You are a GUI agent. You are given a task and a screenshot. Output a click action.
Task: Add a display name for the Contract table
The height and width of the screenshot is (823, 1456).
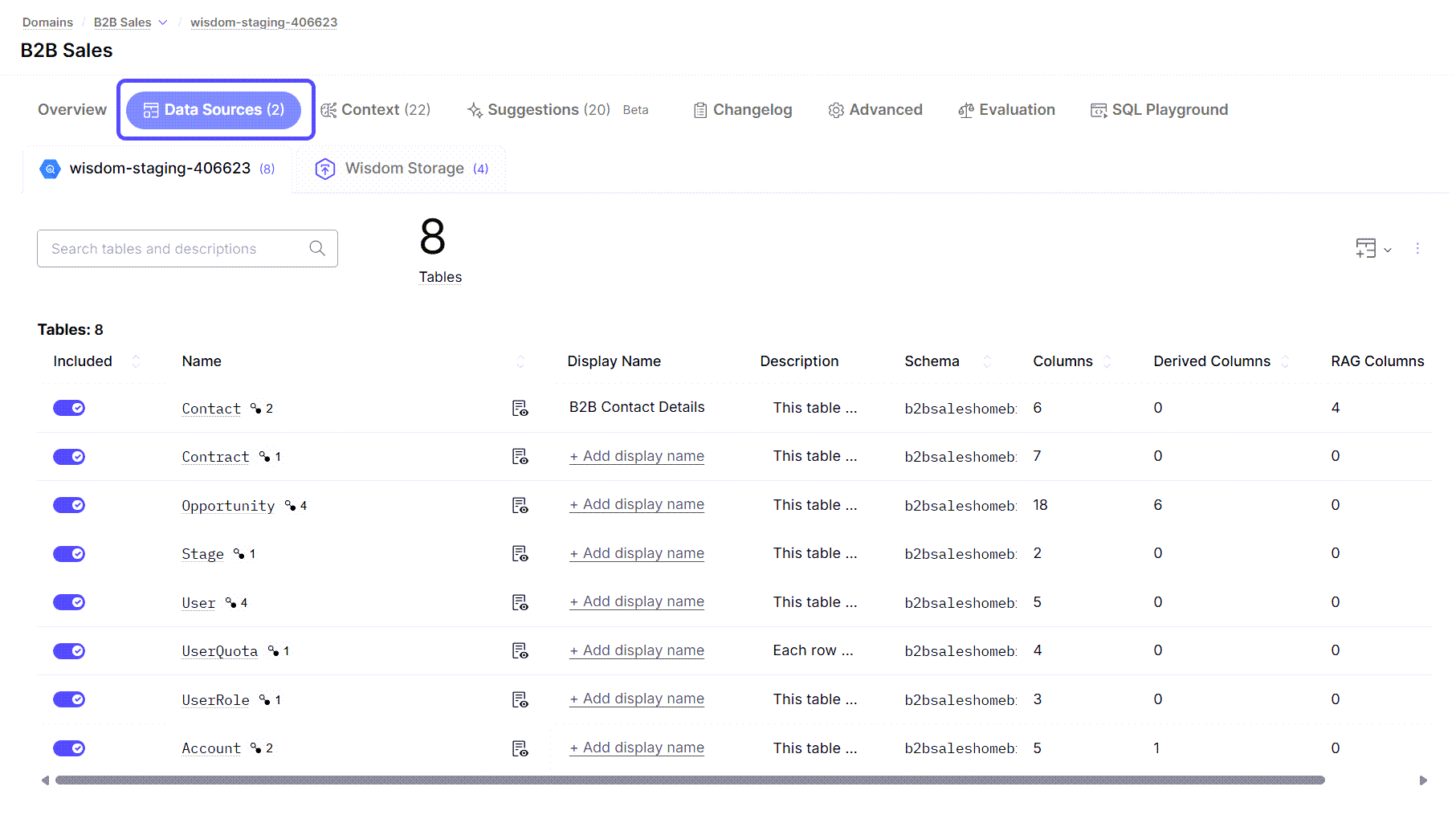tap(636, 455)
